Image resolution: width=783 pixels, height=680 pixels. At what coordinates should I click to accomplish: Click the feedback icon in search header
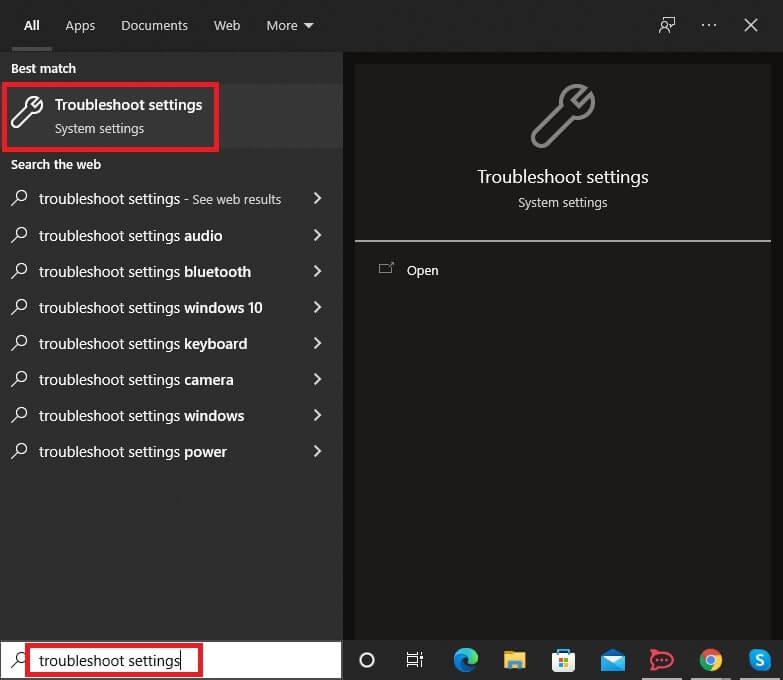667,25
